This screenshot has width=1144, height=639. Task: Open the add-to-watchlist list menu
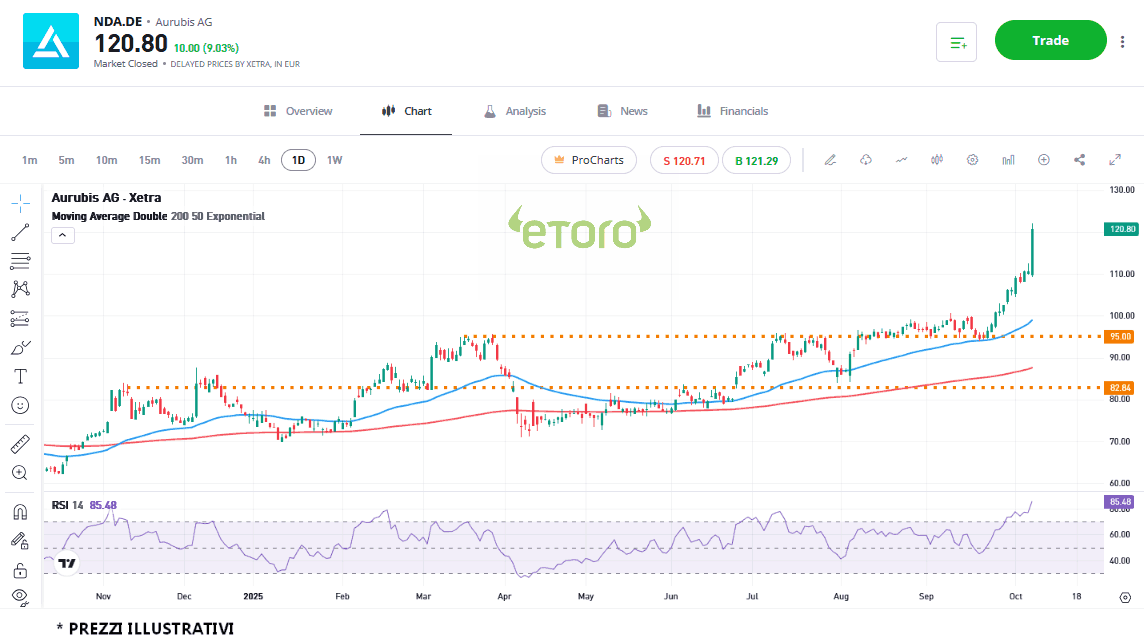coord(957,42)
